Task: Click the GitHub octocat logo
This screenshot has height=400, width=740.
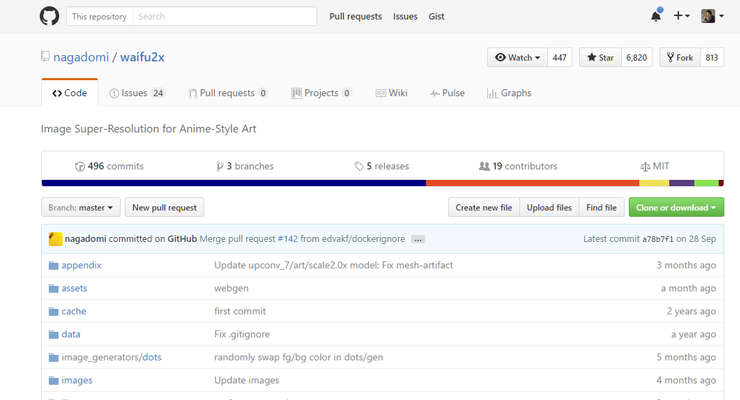Action: 50,16
